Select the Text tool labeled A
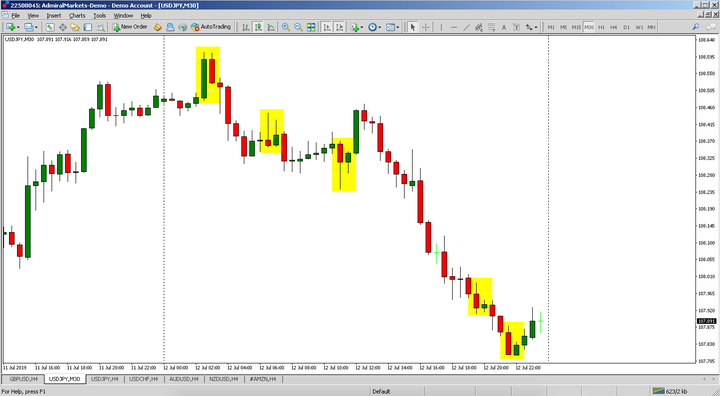Image resolution: width=720 pixels, height=396 pixels. click(504, 27)
